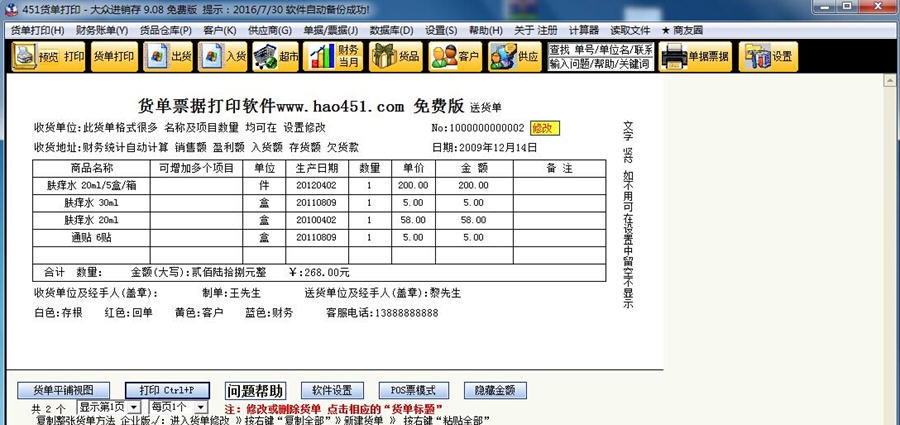This screenshot has height=425, width=900.
Task: Select the 货单打印 toolbar button
Action: [114, 56]
